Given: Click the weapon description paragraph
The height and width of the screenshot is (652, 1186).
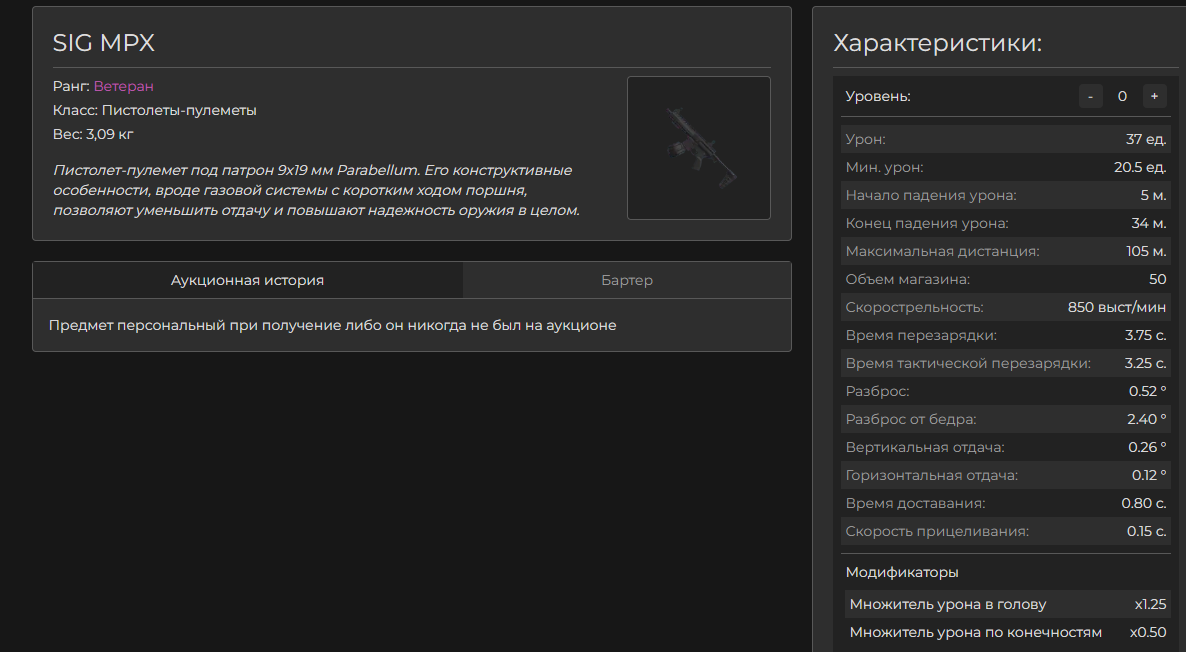Looking at the screenshot, I should pos(316,191).
